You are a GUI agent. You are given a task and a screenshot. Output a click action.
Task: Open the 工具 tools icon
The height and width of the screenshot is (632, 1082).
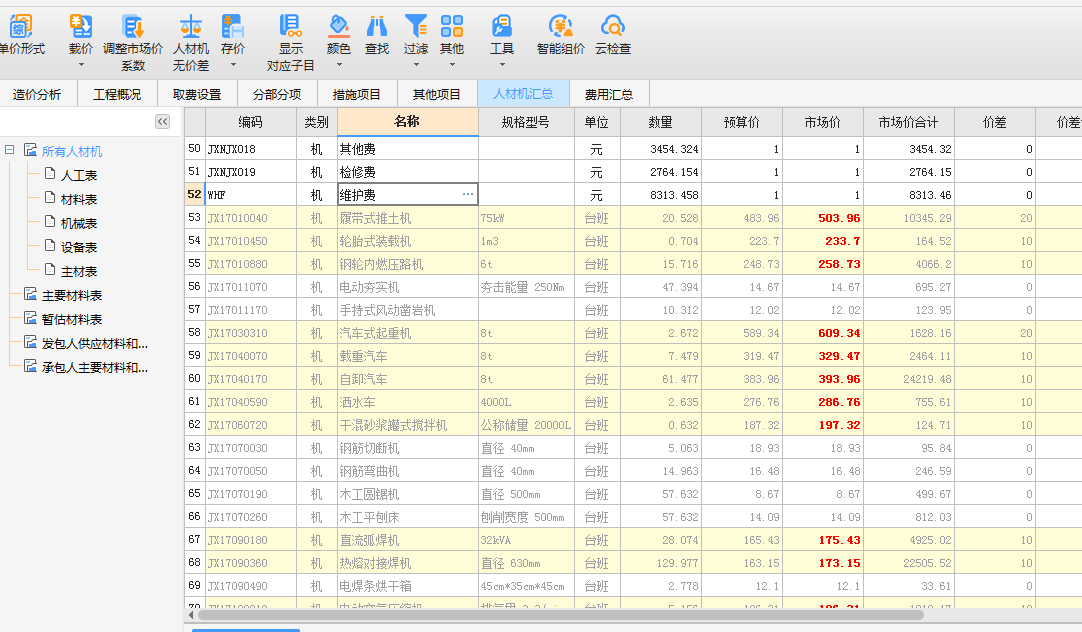click(x=502, y=27)
